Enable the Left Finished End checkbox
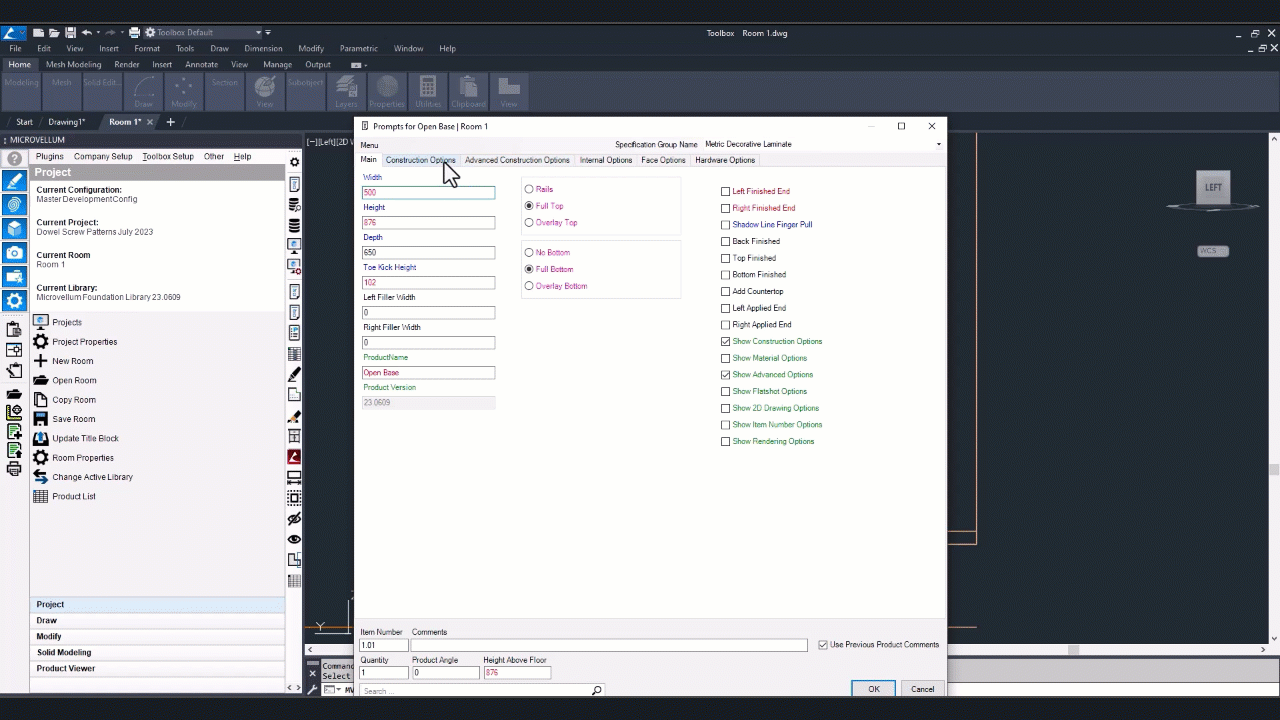The image size is (1280, 720). coord(726,192)
